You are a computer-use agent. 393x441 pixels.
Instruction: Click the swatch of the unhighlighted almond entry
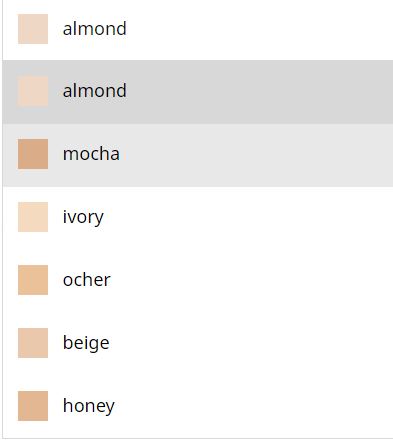33,29
